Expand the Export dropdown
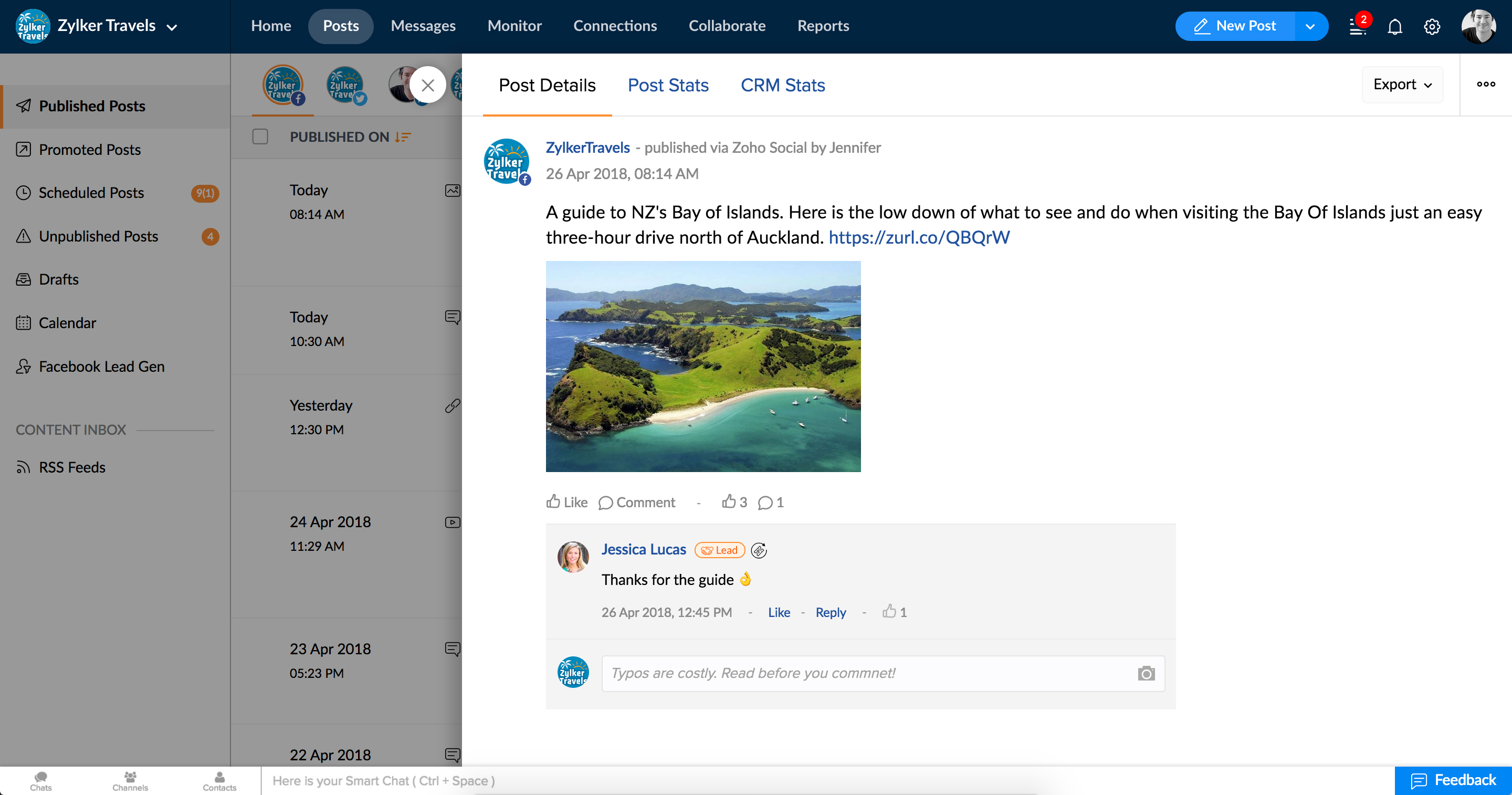1512x795 pixels. coord(1402,85)
